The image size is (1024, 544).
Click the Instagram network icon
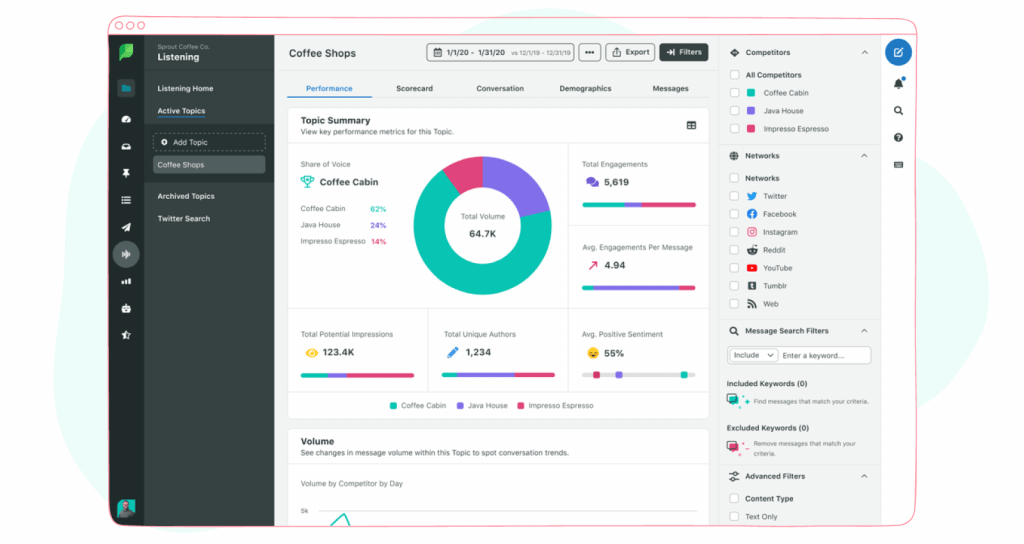click(x=752, y=232)
